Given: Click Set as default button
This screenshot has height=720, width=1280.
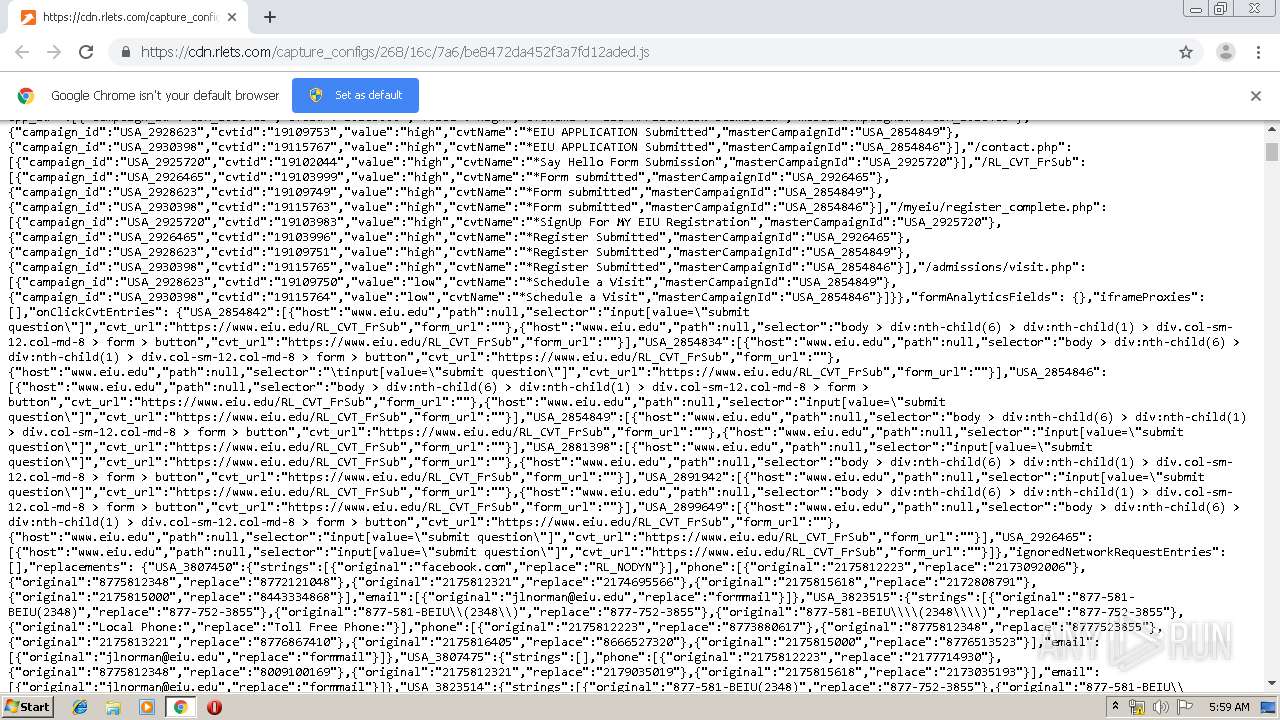Looking at the screenshot, I should 355,95.
